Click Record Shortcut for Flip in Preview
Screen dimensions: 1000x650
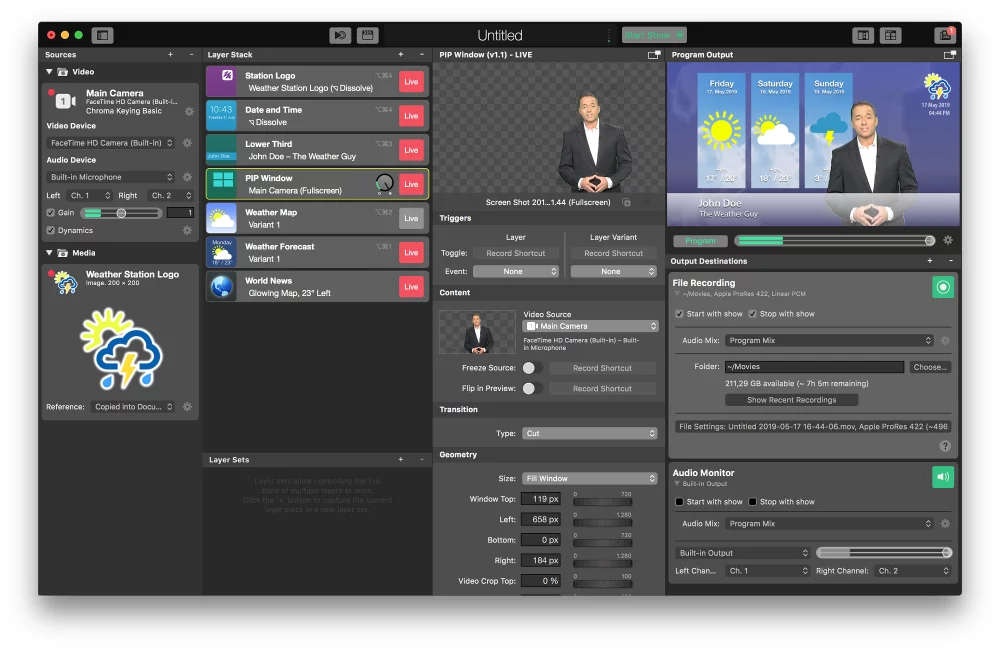coord(602,388)
